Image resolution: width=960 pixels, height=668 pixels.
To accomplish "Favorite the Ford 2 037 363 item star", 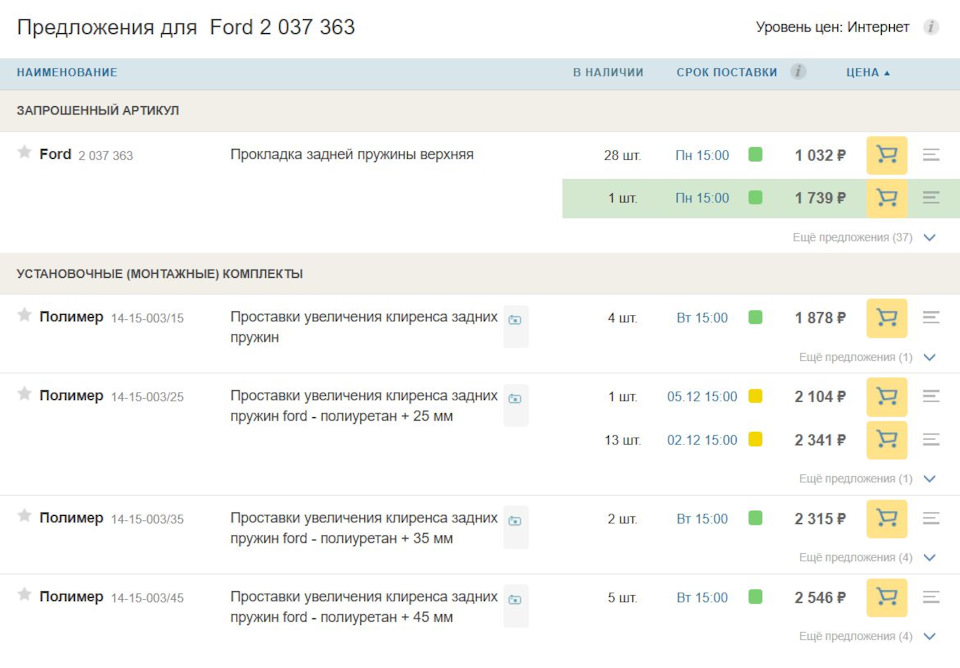I will [x=25, y=153].
